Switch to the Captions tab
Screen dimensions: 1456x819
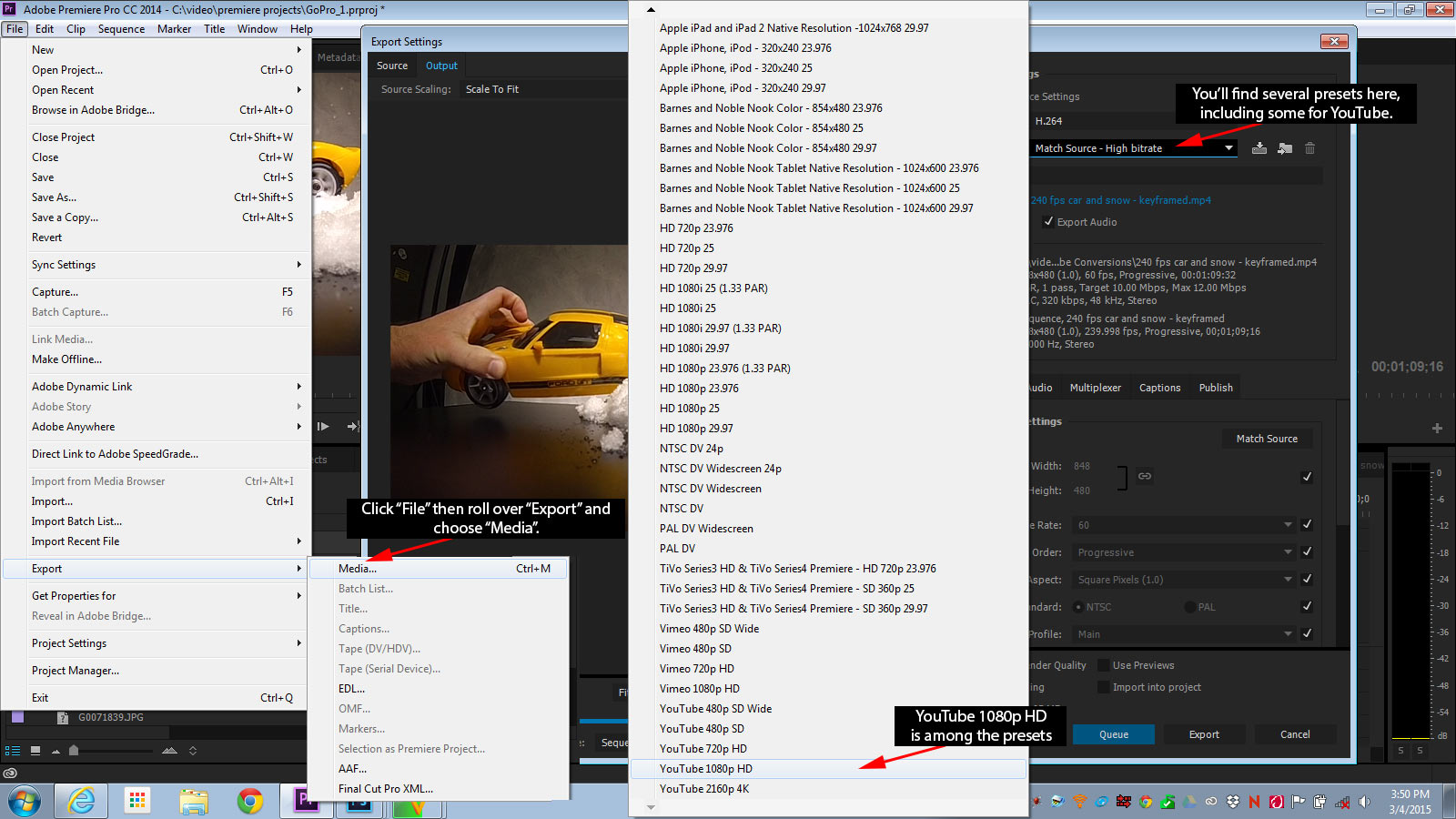pyautogui.click(x=1159, y=388)
